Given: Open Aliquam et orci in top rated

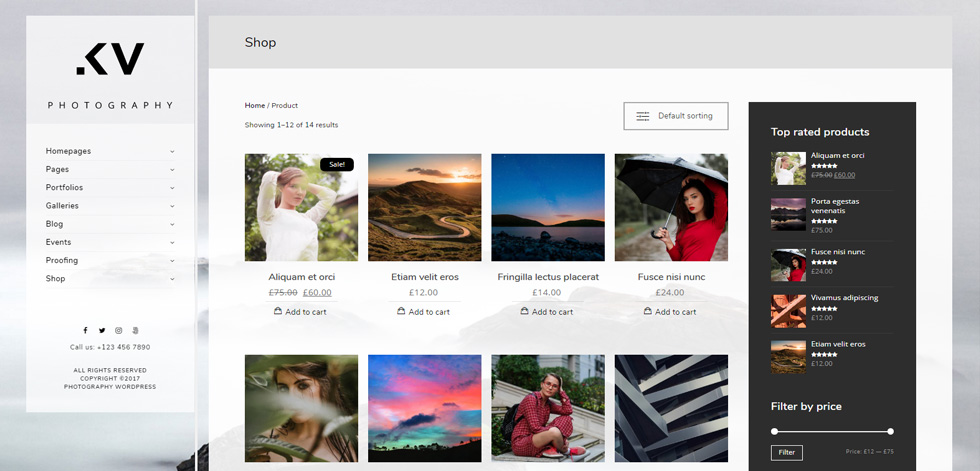Looking at the screenshot, I should (838, 156).
